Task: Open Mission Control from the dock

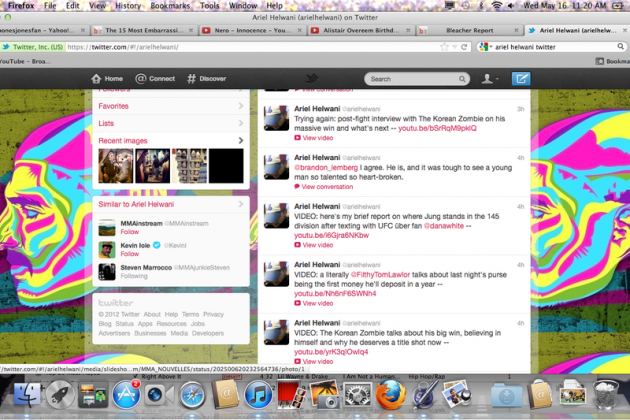Action: pos(93,395)
